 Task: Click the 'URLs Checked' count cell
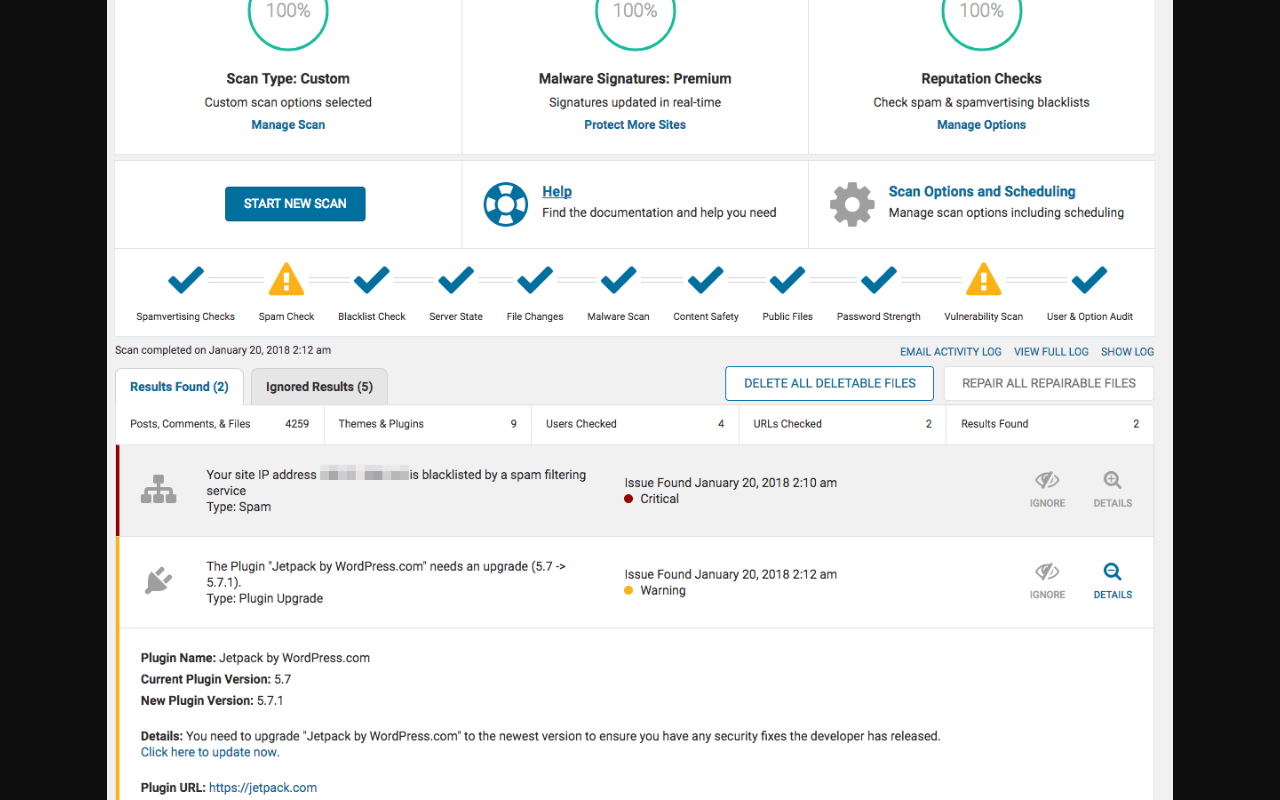843,424
